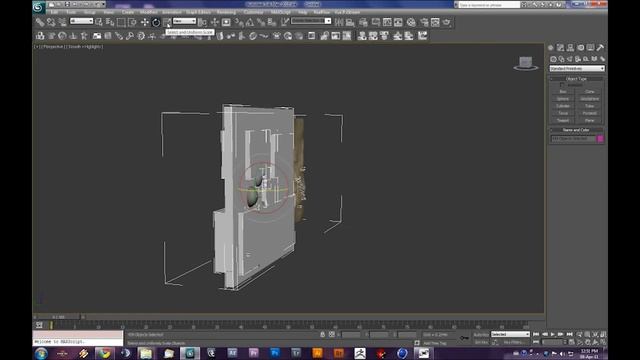Viewport: 640px width, 360px height.
Task: Activate the Select and Manipulate tool
Action: point(215,22)
